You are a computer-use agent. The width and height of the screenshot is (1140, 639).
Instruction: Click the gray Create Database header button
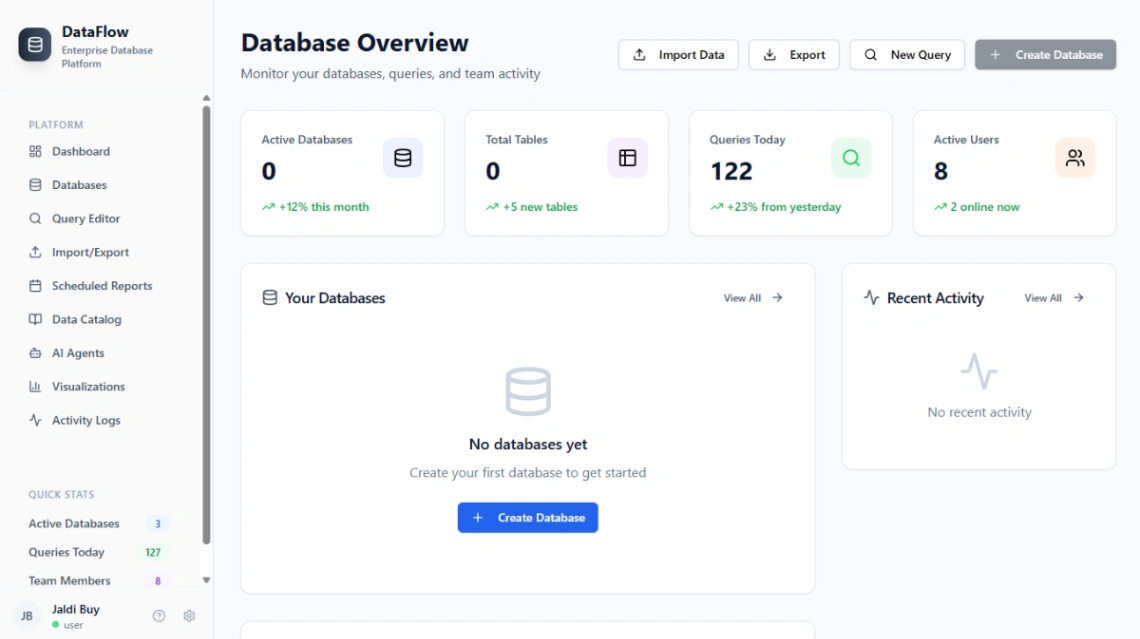[1045, 55]
